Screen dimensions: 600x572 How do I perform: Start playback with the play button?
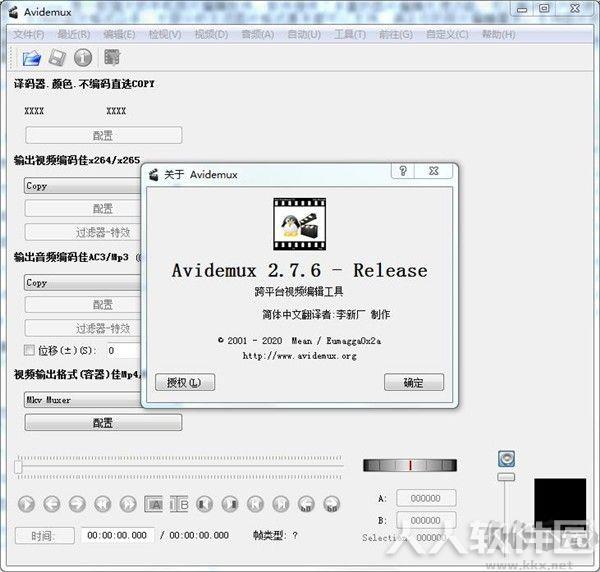tap(26, 504)
